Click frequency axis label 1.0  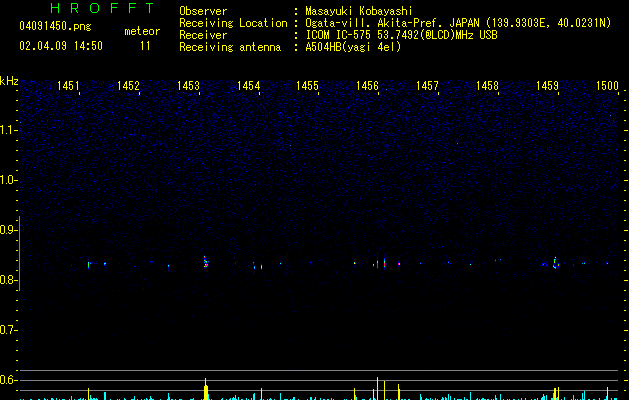pos(9,180)
